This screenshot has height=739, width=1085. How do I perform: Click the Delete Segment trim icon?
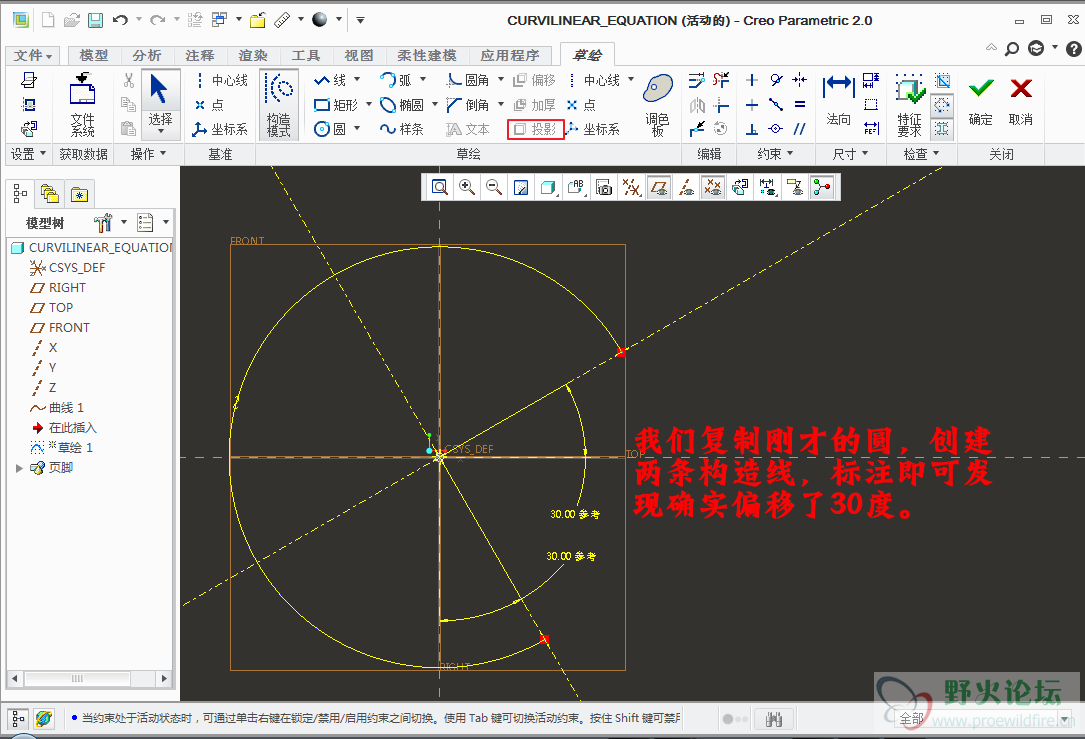point(721,80)
